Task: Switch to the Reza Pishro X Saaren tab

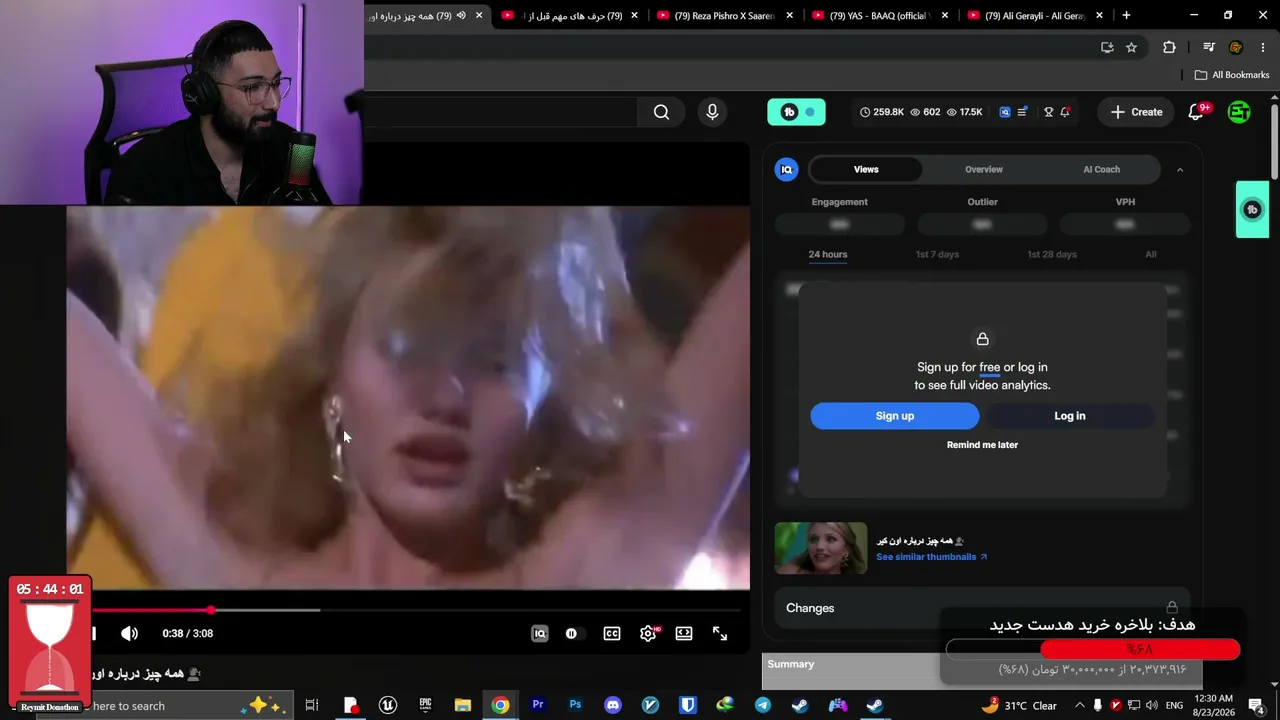Action: click(725, 16)
